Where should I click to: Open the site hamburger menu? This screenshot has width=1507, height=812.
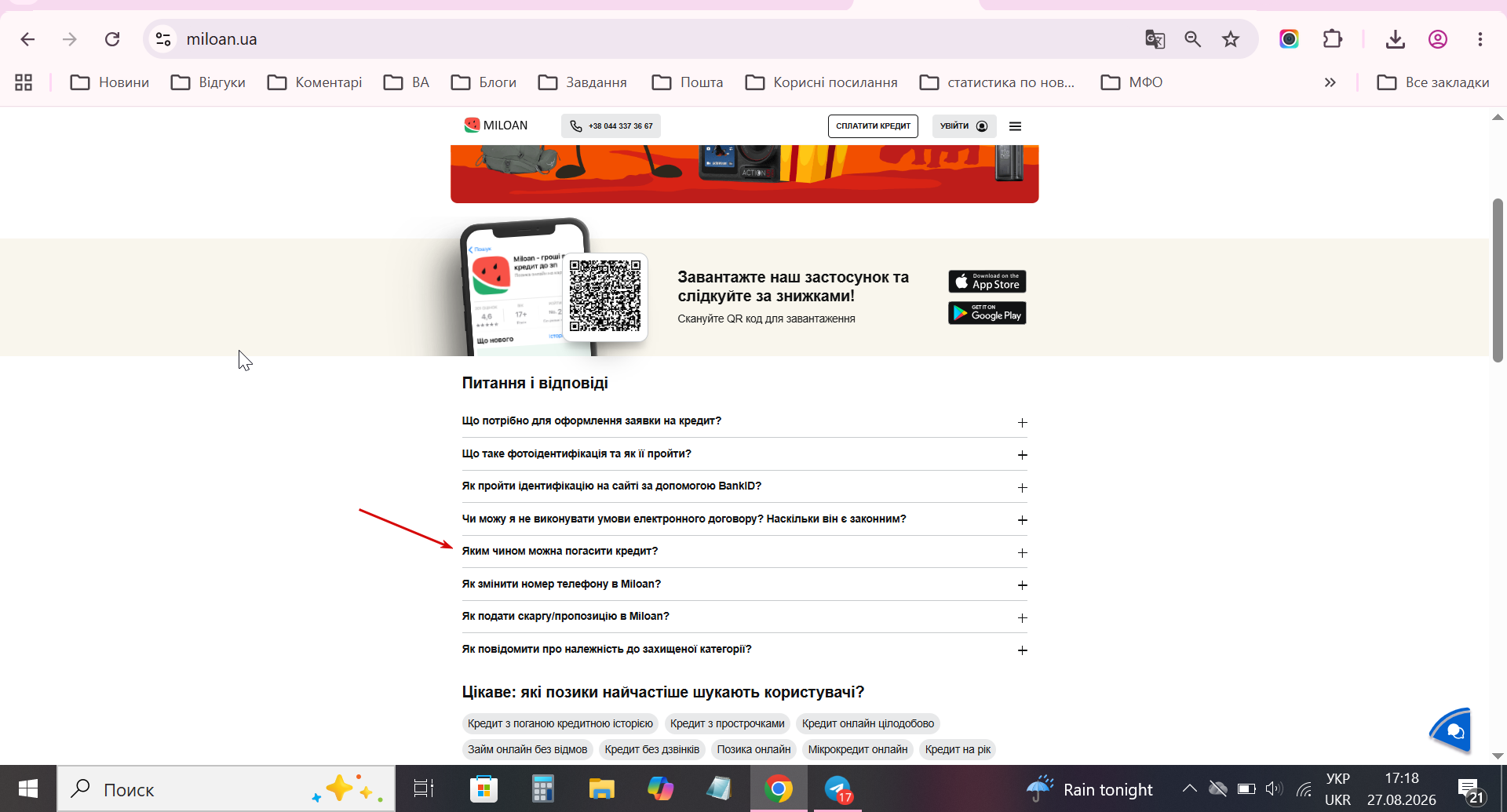1015,126
